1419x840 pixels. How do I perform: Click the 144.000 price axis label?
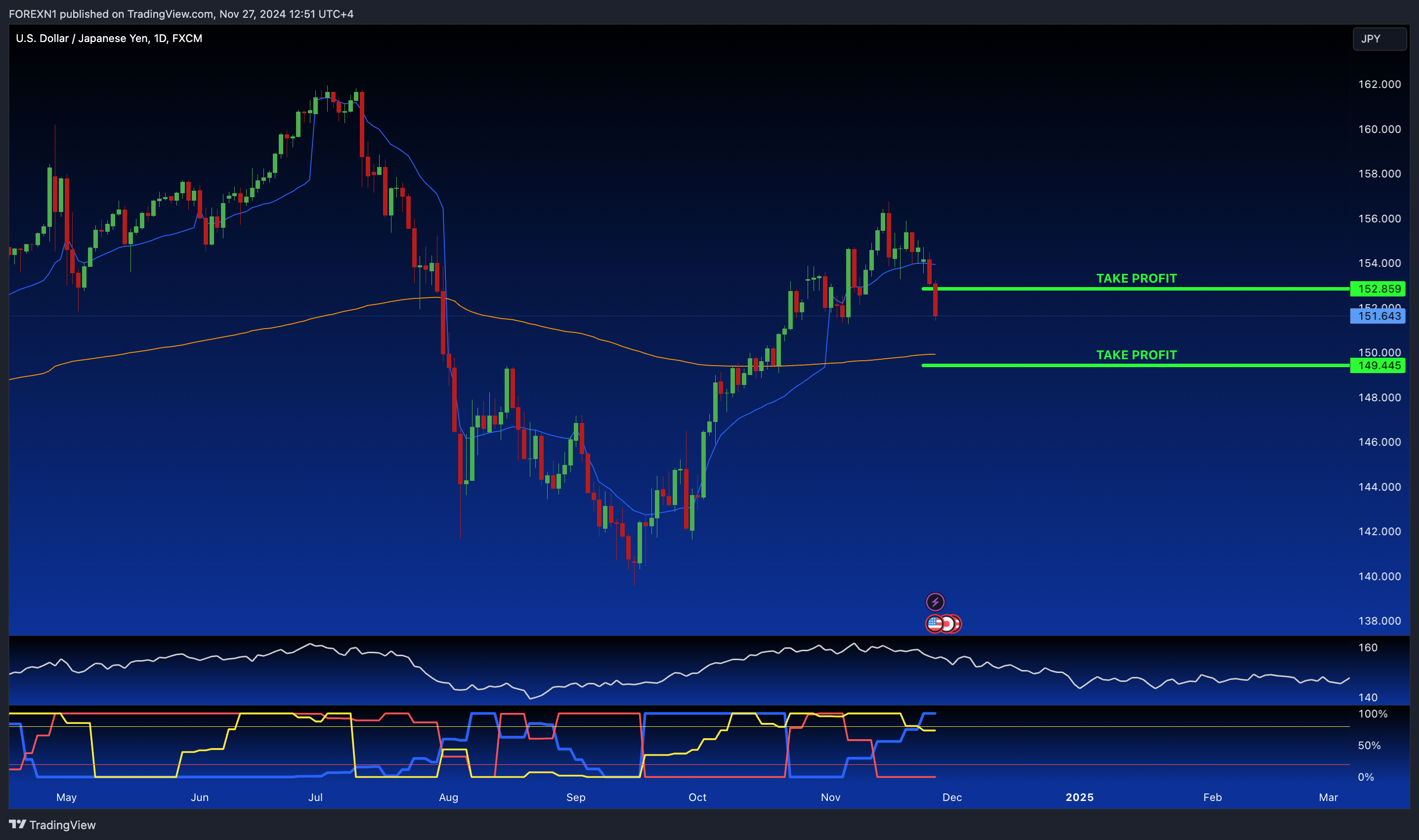[x=1379, y=487]
